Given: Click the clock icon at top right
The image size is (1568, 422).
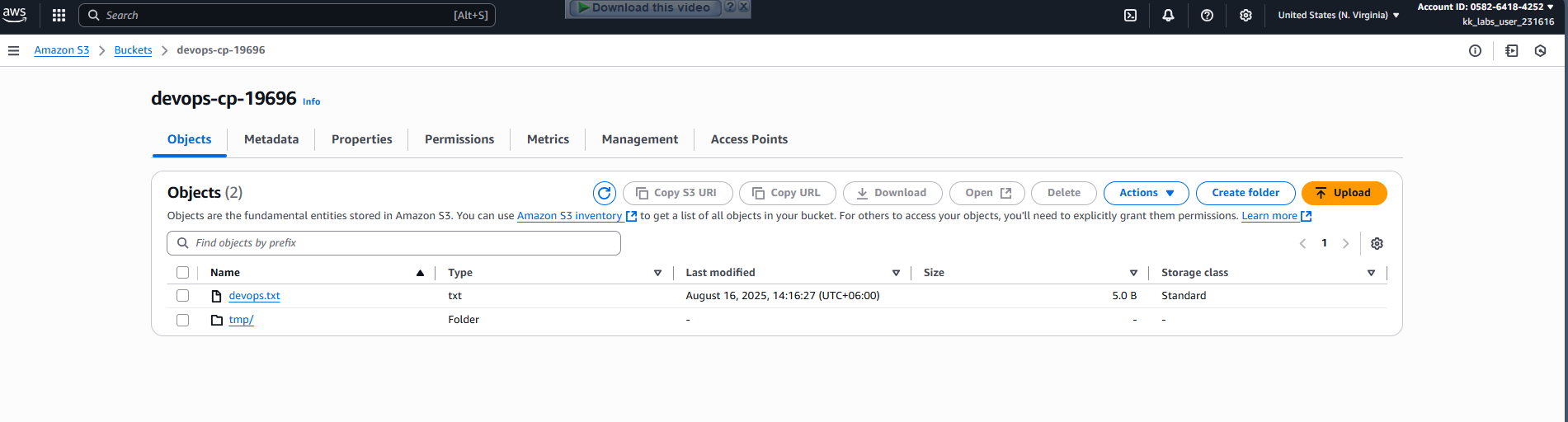Looking at the screenshot, I should (x=1540, y=50).
